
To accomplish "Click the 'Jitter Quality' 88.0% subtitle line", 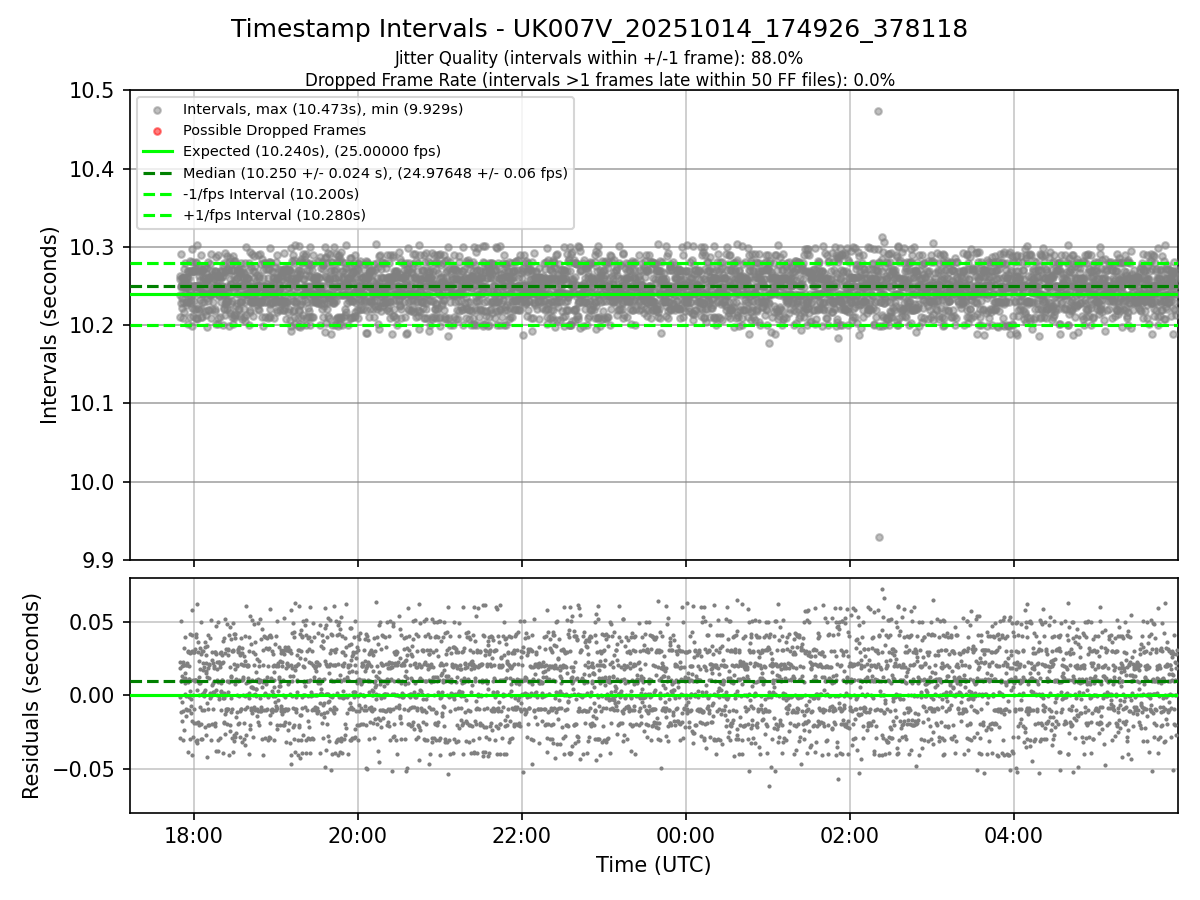I will [x=599, y=58].
